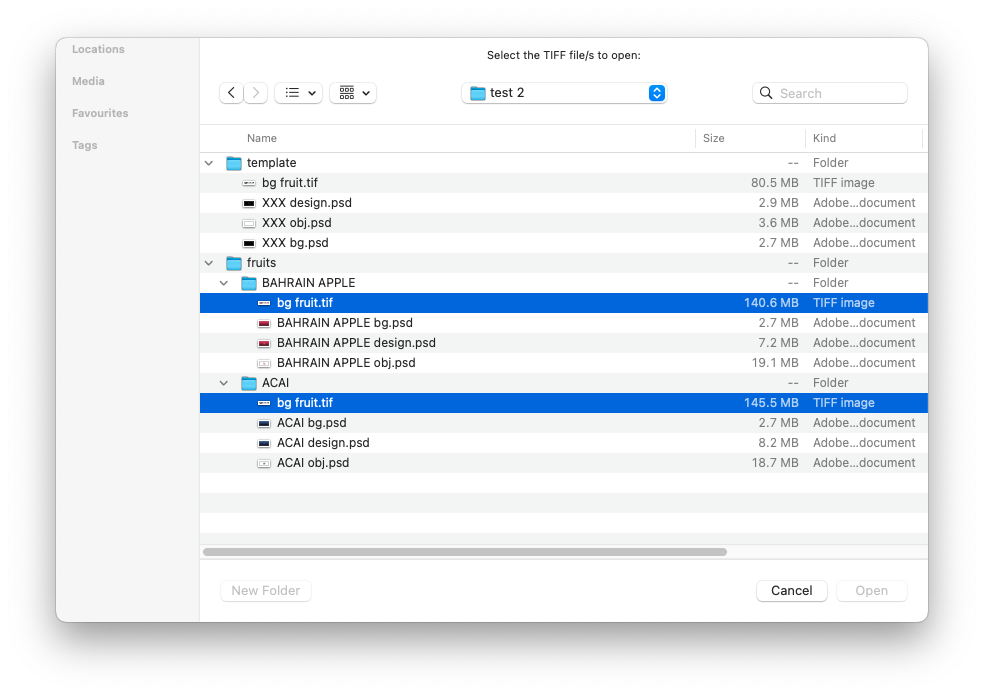Click the ACAI folder icon
984x696 pixels.
248,382
